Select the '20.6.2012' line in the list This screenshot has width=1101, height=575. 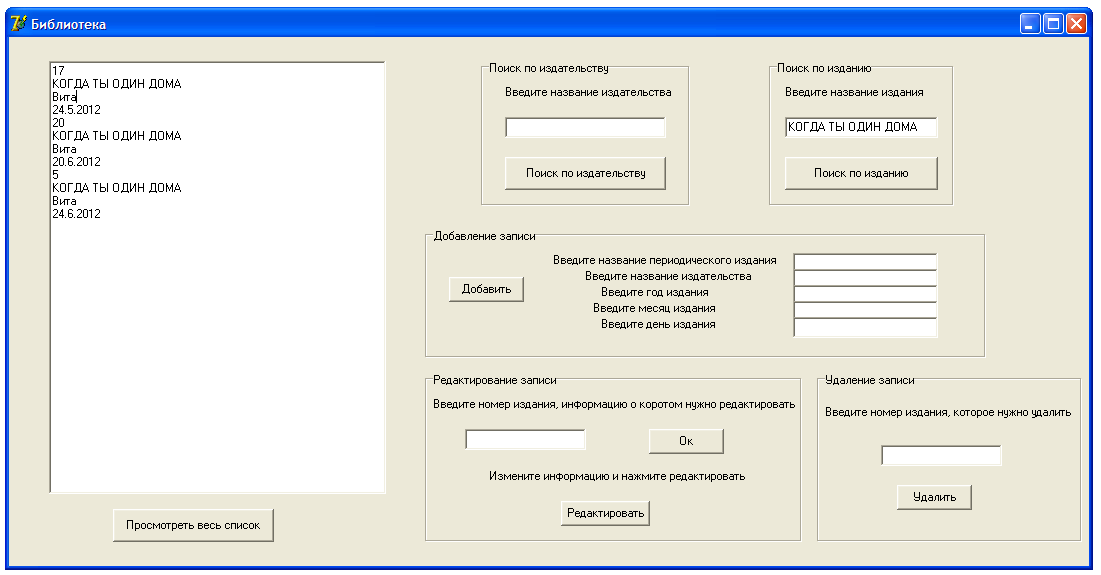pos(77,161)
